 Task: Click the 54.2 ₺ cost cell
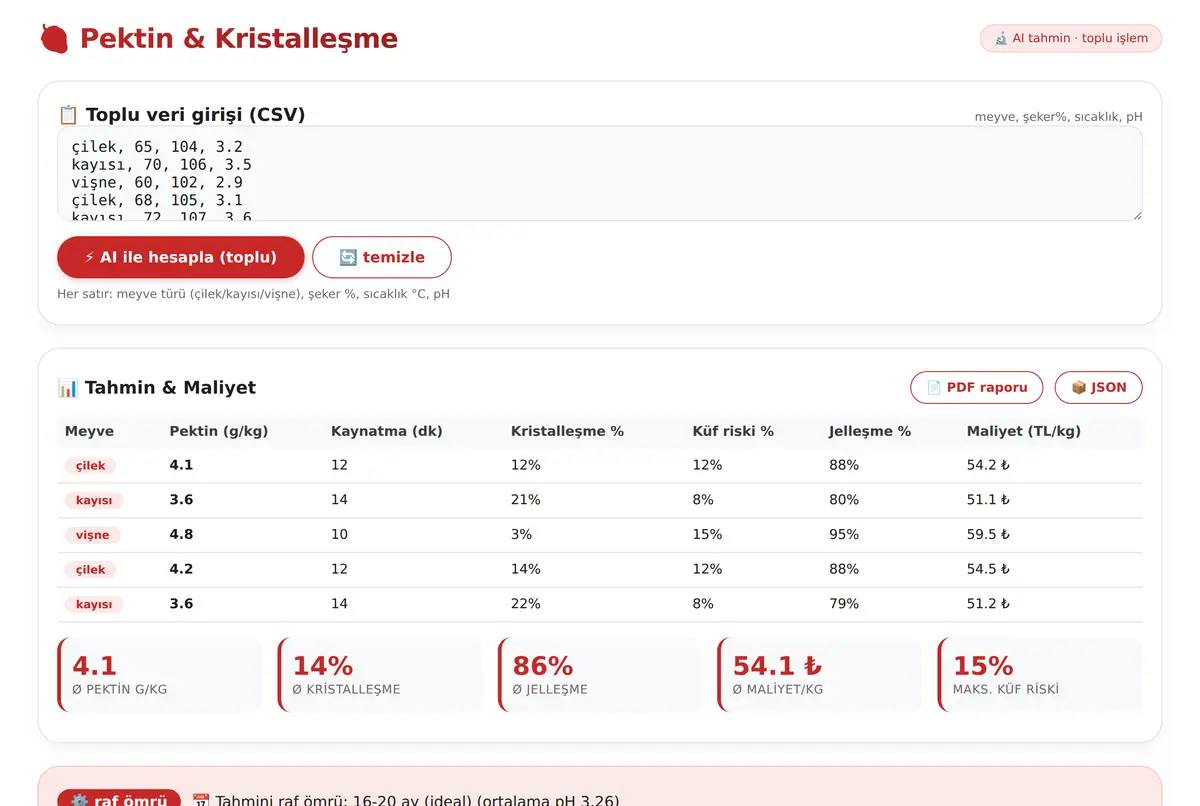pyautogui.click(x=988, y=465)
